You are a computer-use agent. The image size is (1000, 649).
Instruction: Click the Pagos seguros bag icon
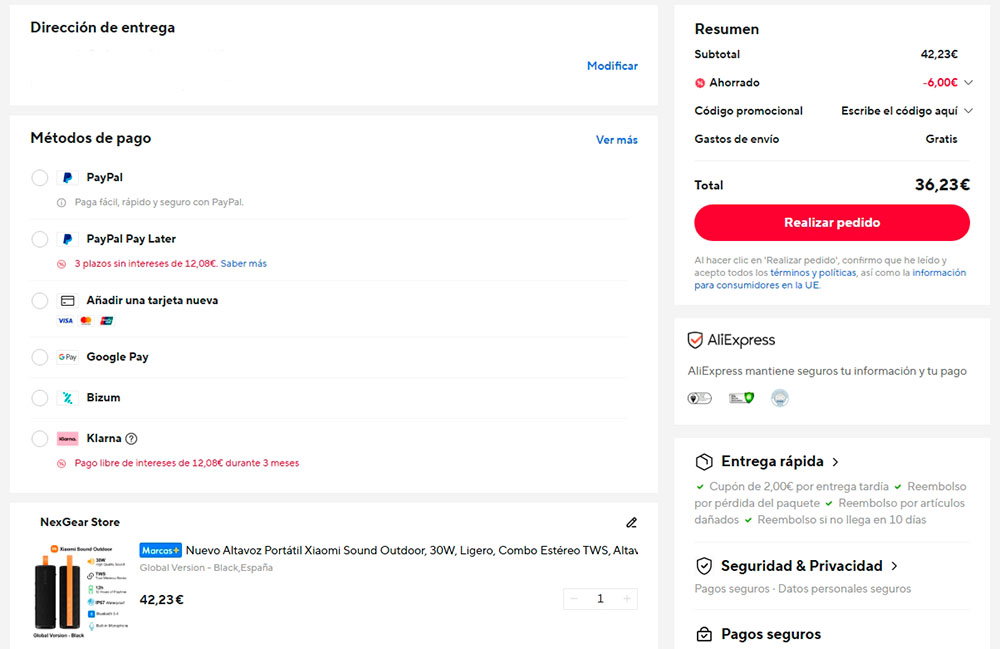pos(704,634)
